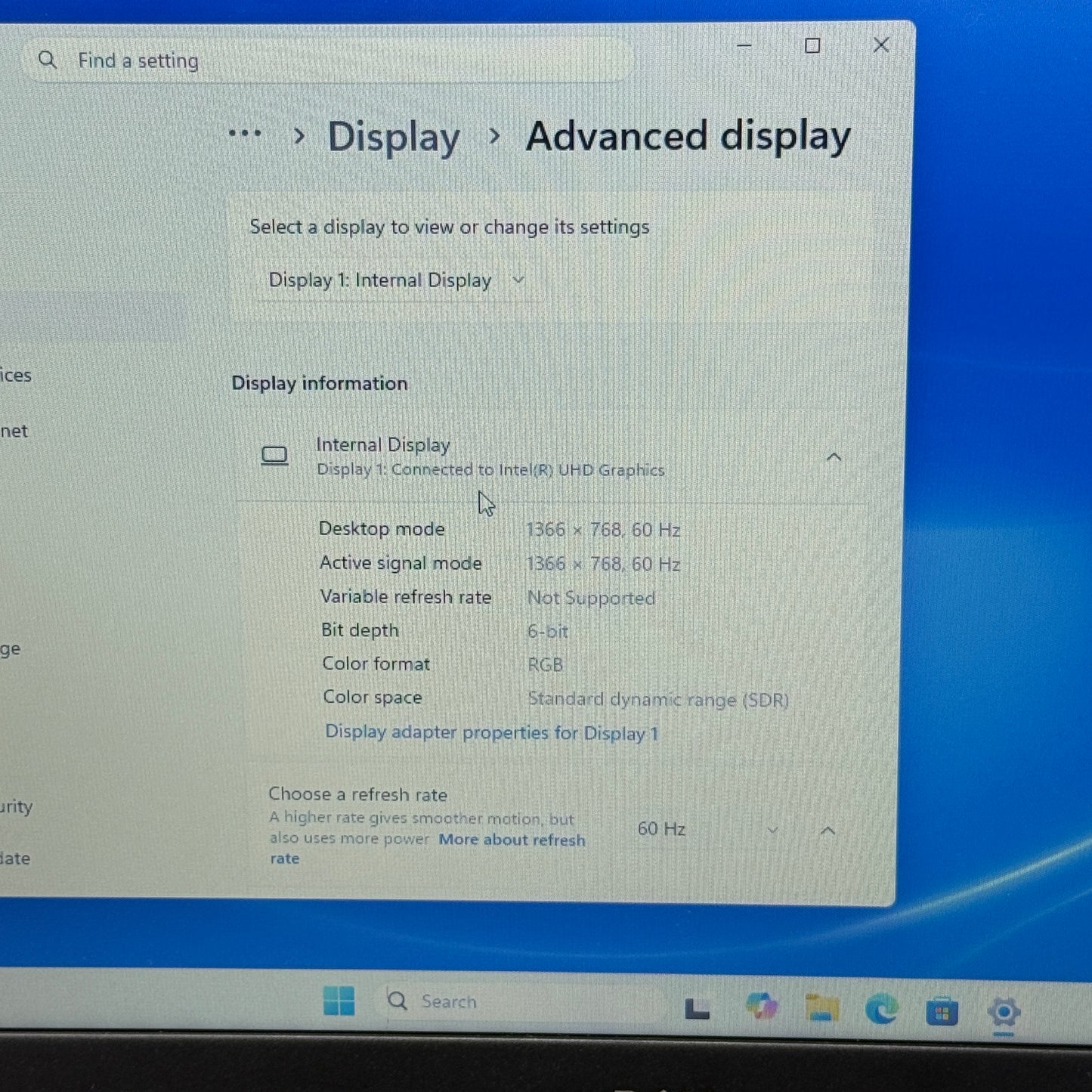
Task: Click the search magnifier icon in Settings
Action: click(x=48, y=60)
